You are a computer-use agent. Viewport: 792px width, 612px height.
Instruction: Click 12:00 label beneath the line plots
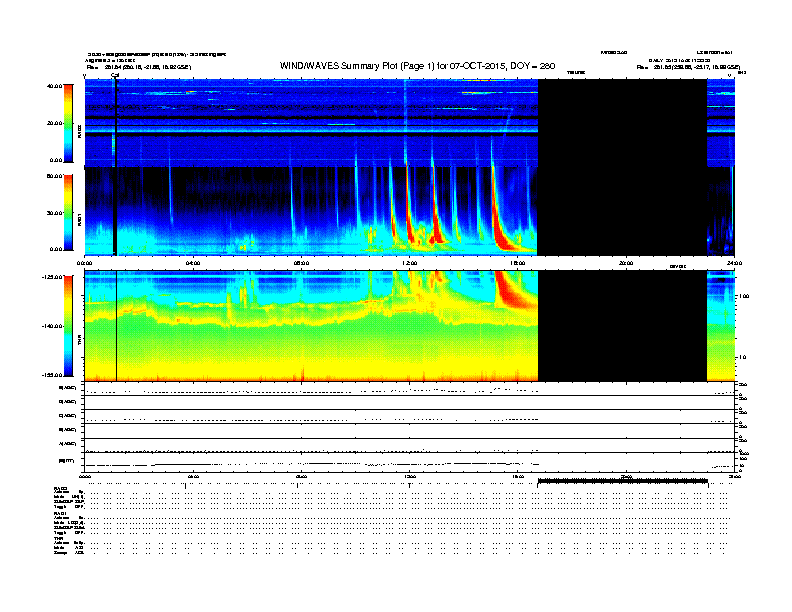[410, 476]
